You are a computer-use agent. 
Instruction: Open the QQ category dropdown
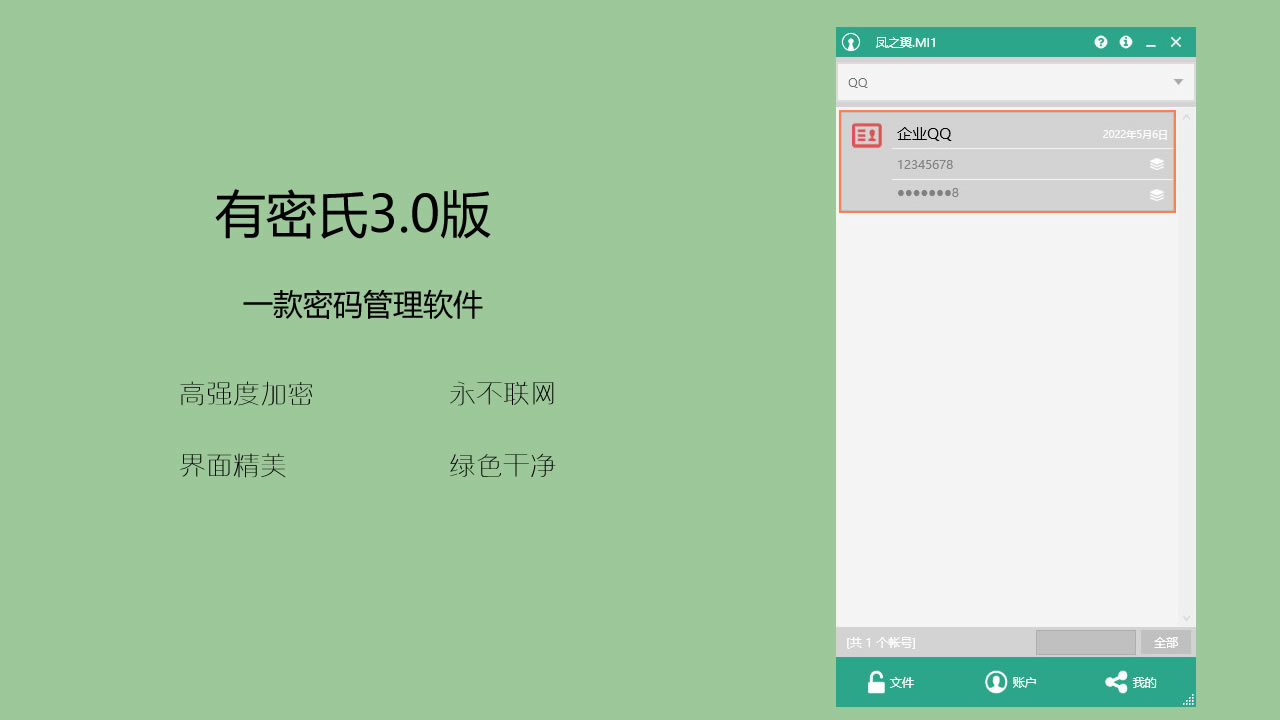(x=1177, y=82)
